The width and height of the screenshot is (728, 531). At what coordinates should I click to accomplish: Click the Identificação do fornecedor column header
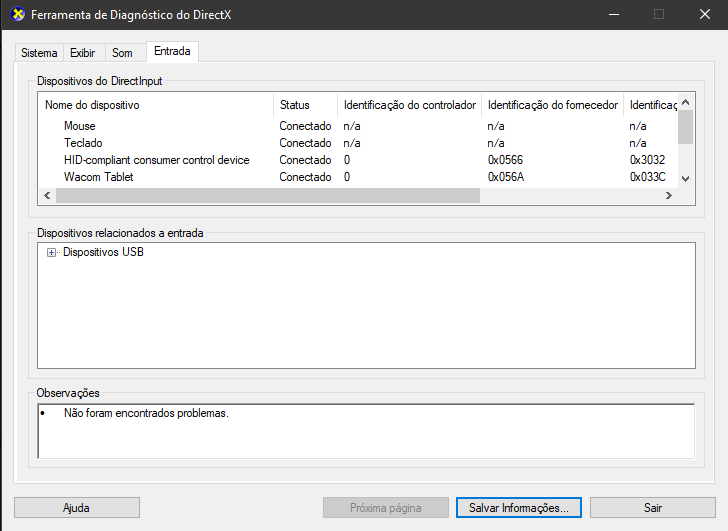point(552,105)
